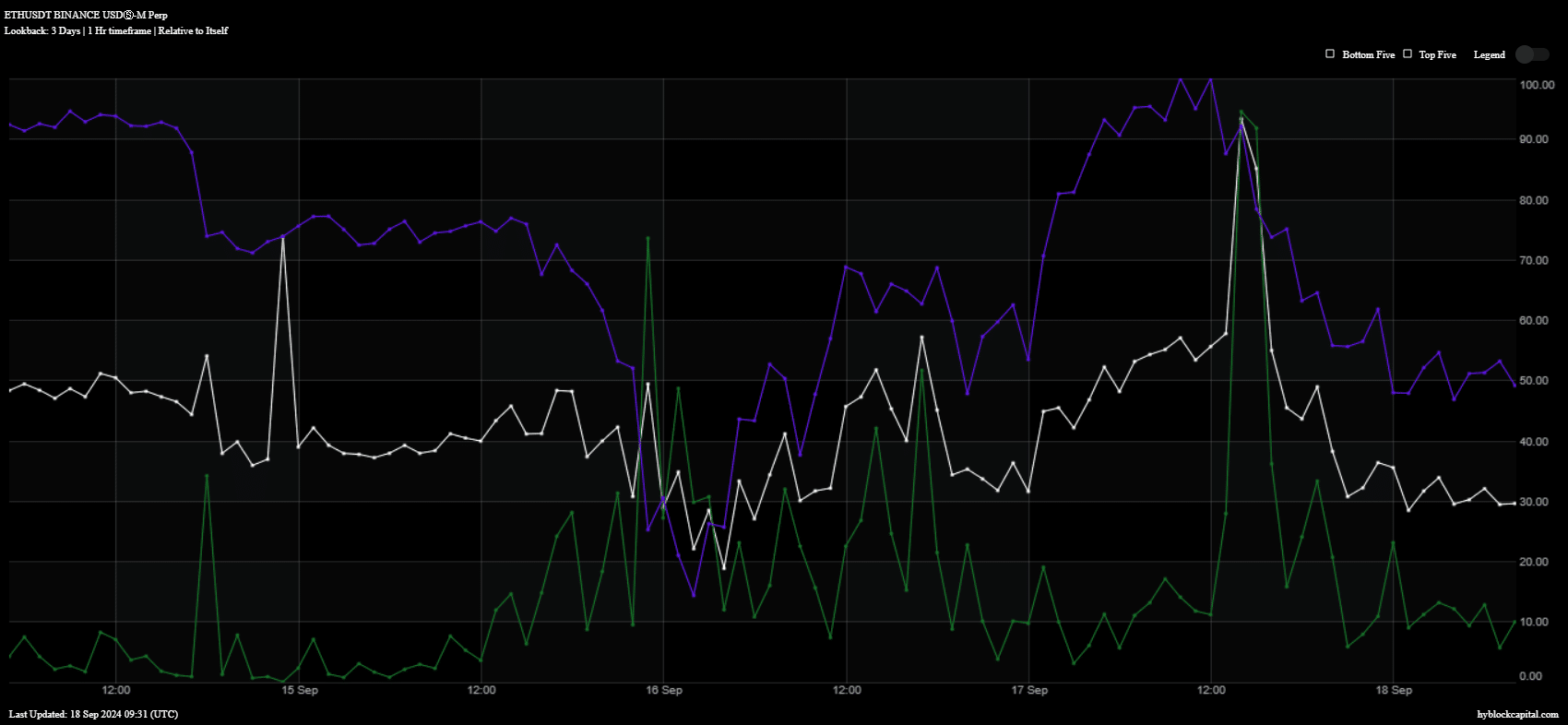
Task: Click the last green data point
Action: pos(1515,622)
